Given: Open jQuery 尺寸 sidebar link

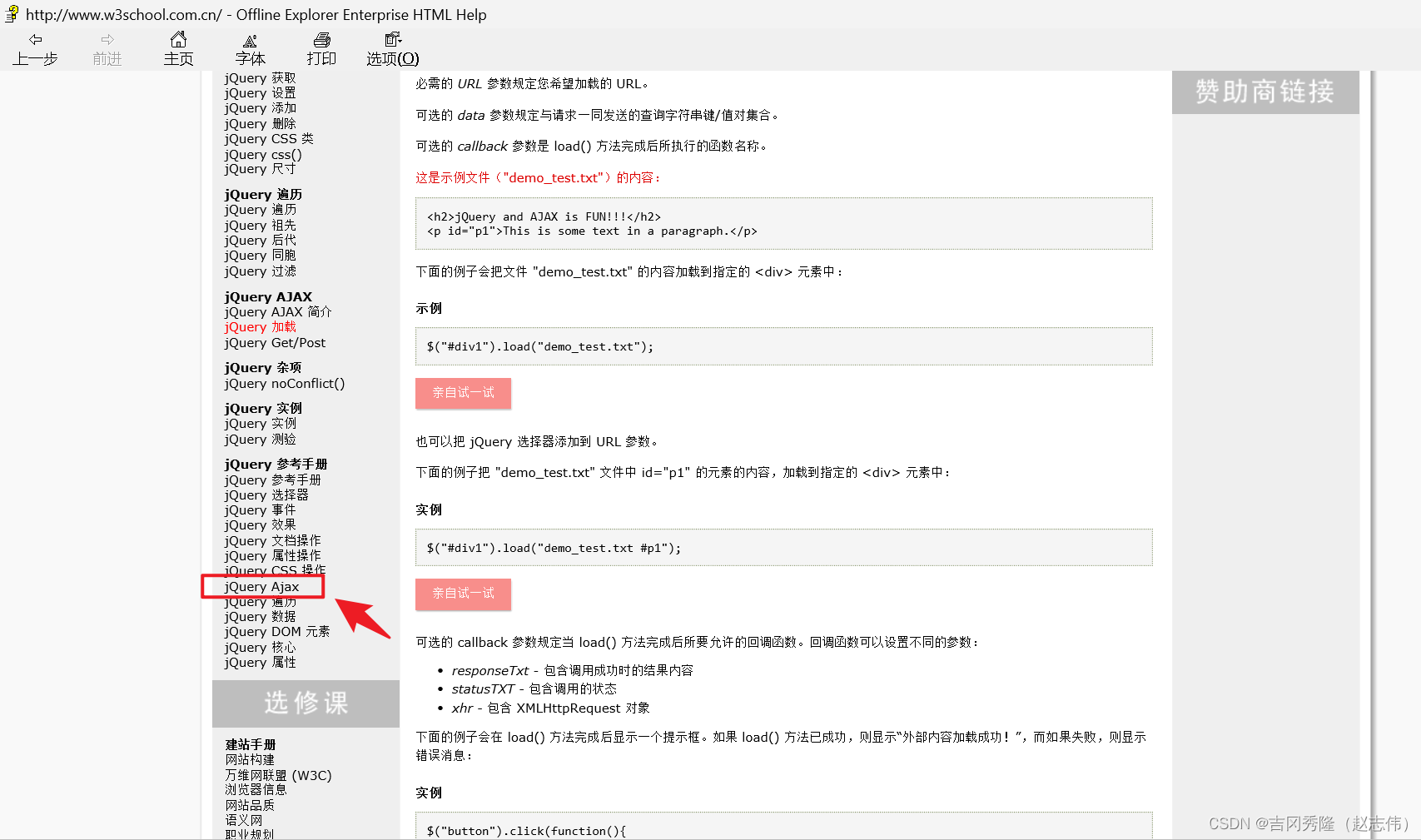Looking at the screenshot, I should pos(260,169).
